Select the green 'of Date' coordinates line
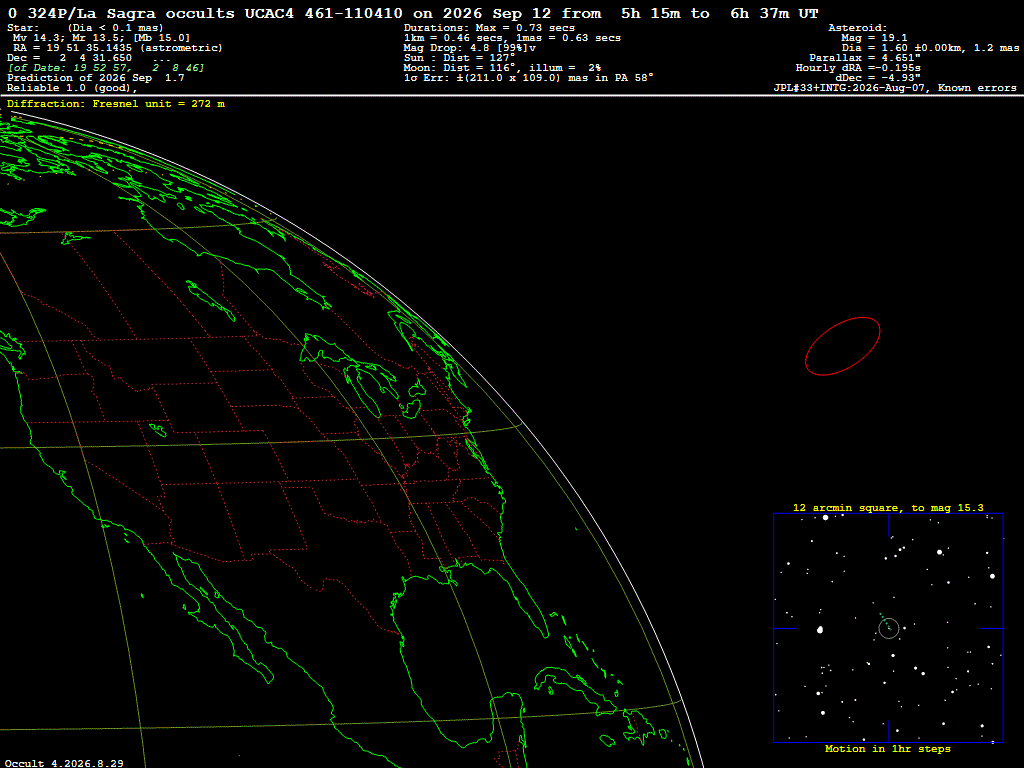 106,68
